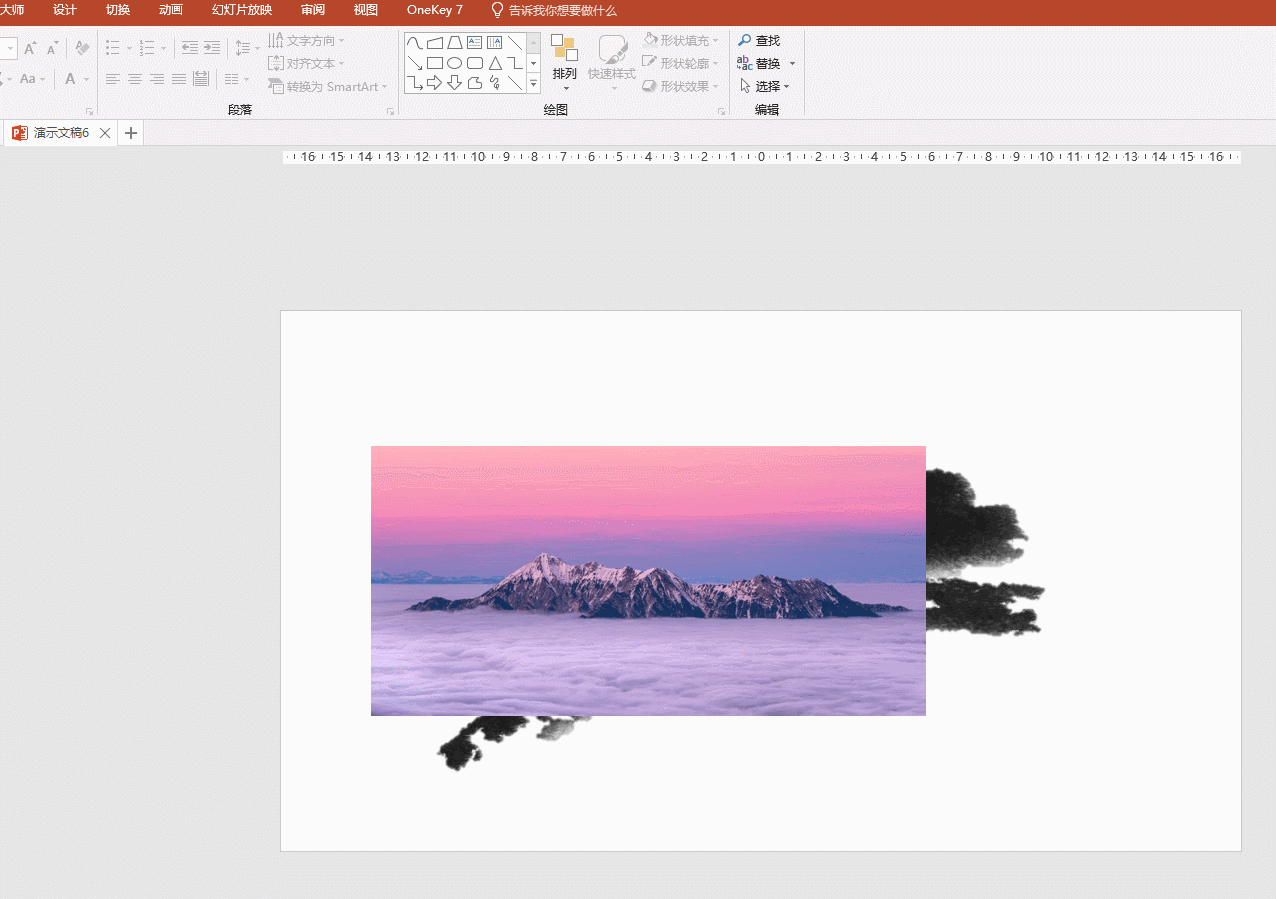Select the down arrow block shape

(x=454, y=83)
